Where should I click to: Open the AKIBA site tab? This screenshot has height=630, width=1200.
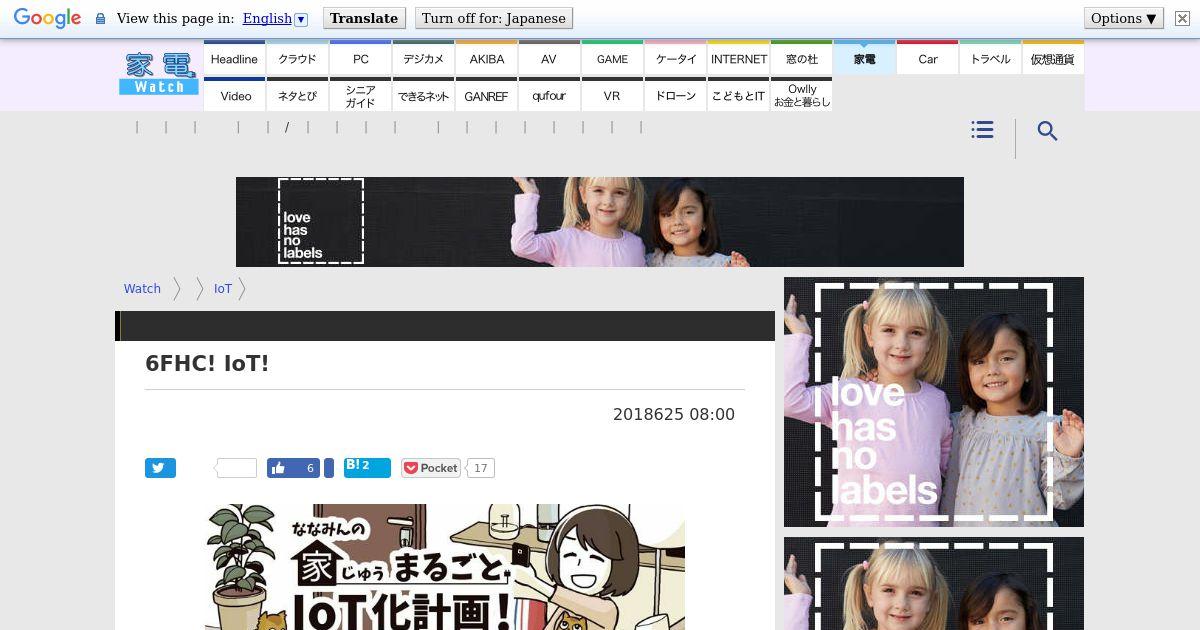[486, 59]
